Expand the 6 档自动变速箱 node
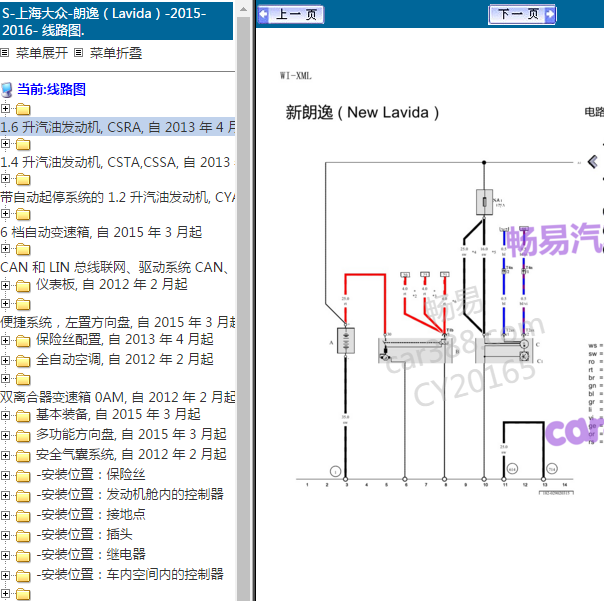This screenshot has width=604, height=601. coord(5,213)
